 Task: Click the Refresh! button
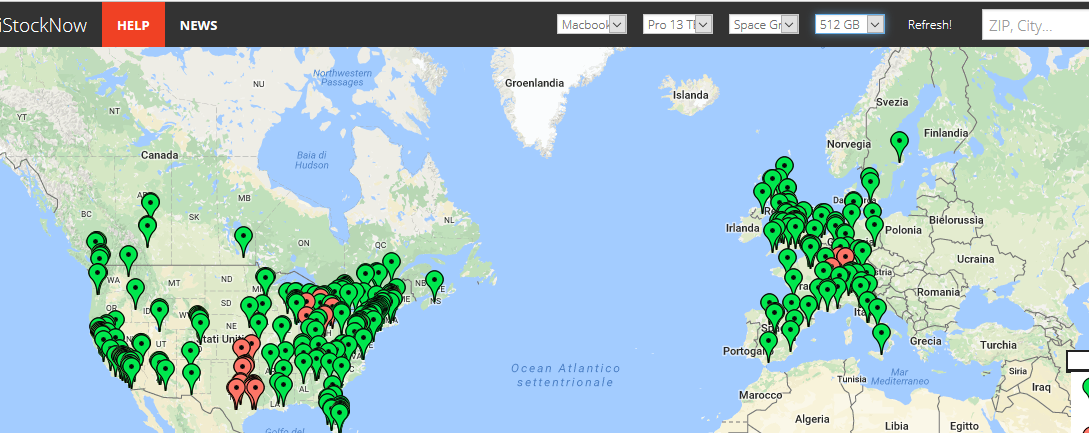(x=930, y=25)
